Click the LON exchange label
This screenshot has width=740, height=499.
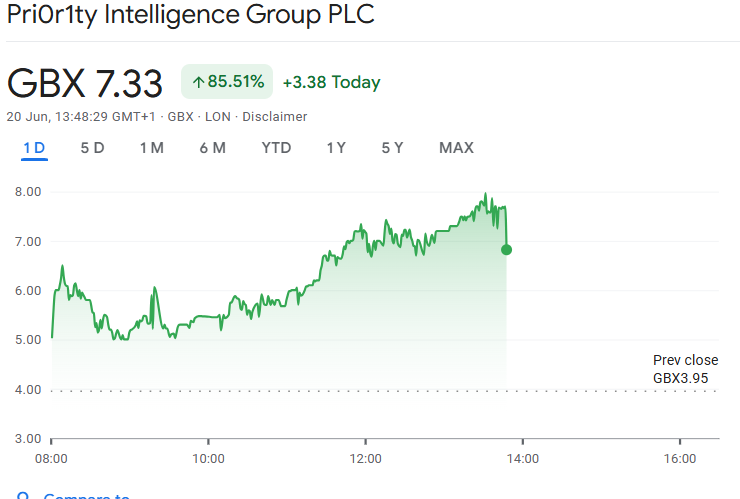coord(217,117)
